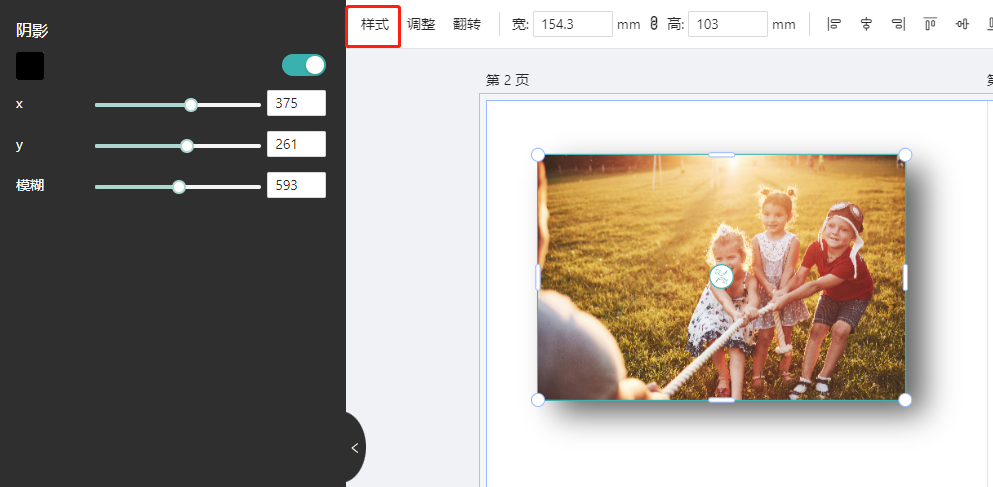Collapse the left panel with the arrow
This screenshot has width=993, height=487.
[355, 448]
